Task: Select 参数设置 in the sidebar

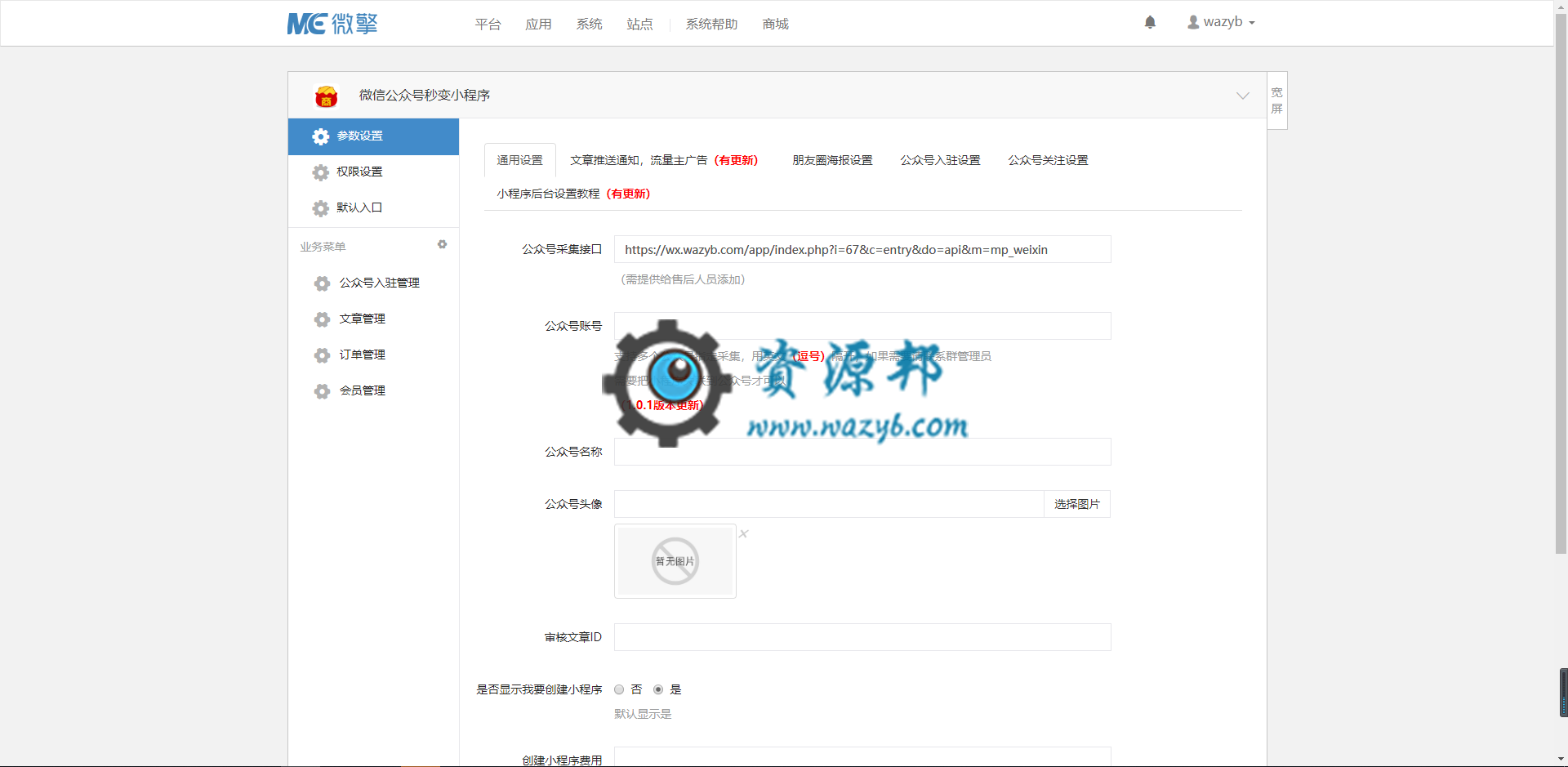Action: pyautogui.click(x=373, y=136)
